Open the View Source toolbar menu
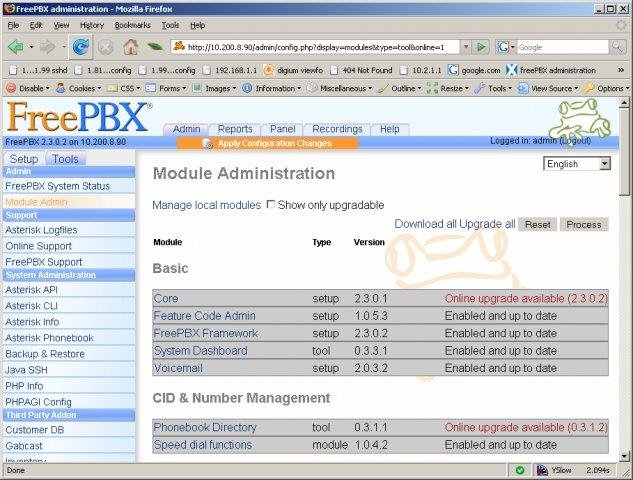Screen dimensions: 633x480 tap(548, 88)
